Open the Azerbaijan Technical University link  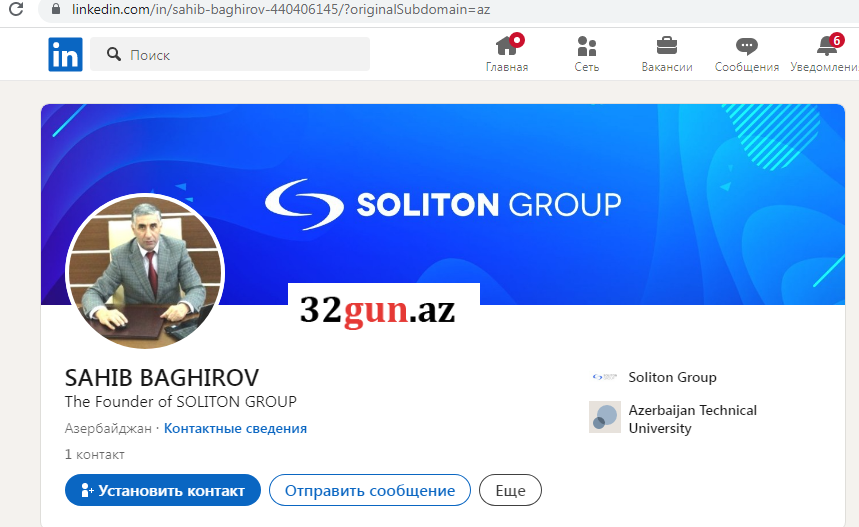[692, 419]
